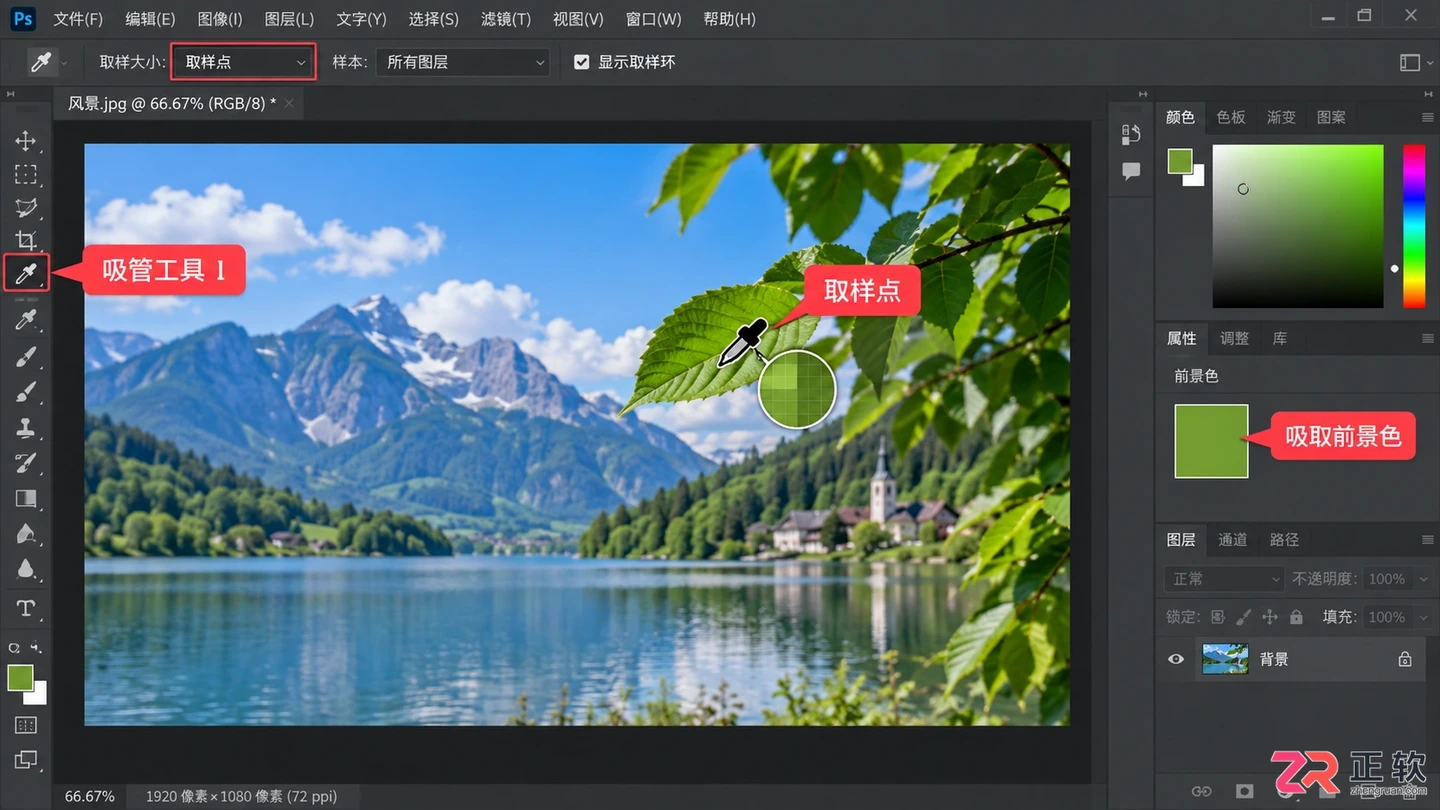1440x810 pixels.
Task: Change screen mode icon at toolbar bottom
Action: coord(26,760)
